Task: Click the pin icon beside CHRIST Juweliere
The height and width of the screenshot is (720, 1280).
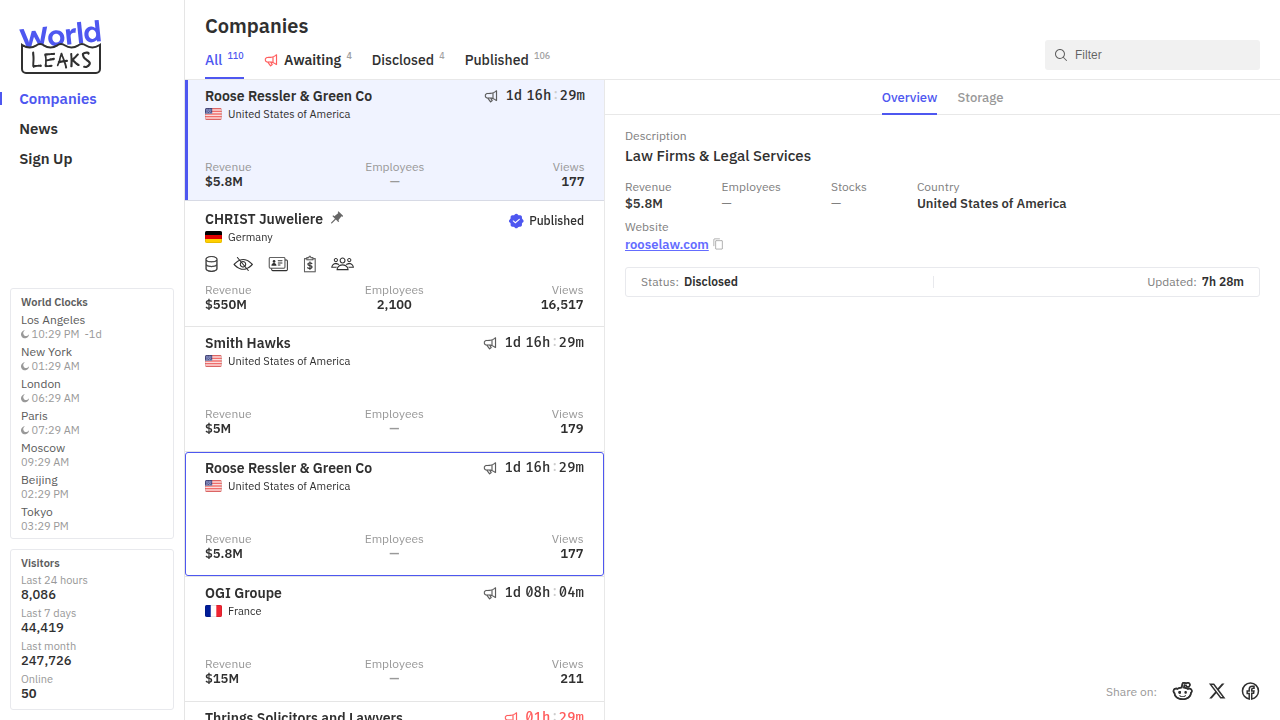Action: point(337,218)
